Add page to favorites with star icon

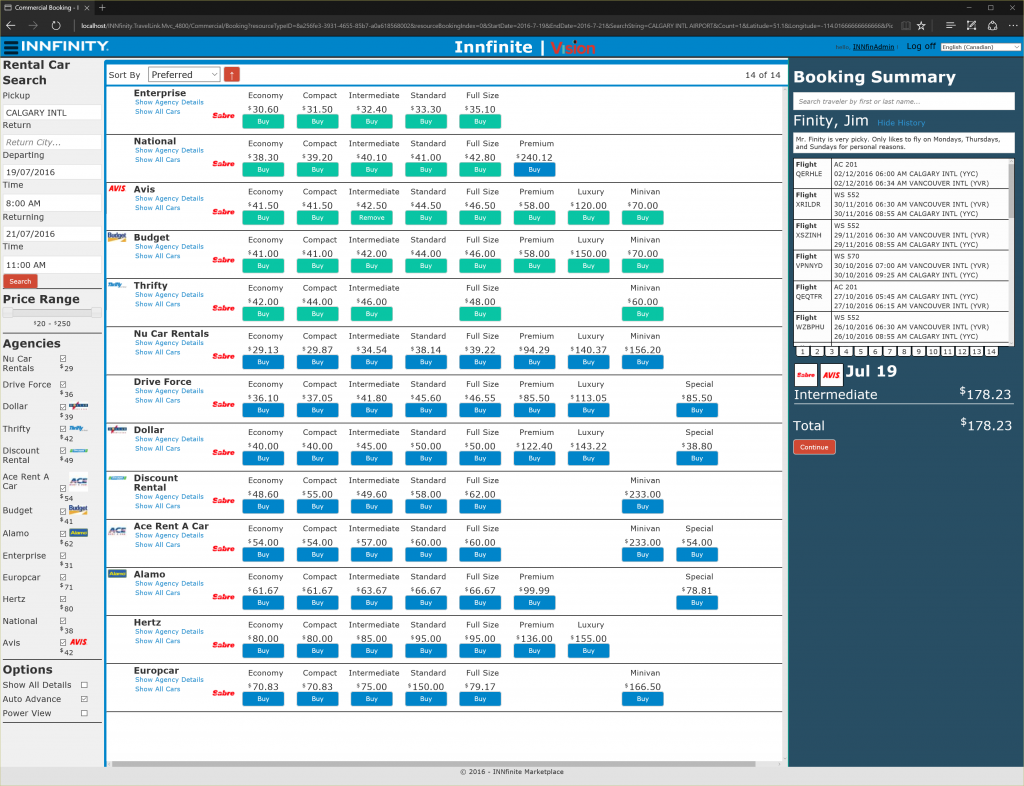tap(921, 25)
